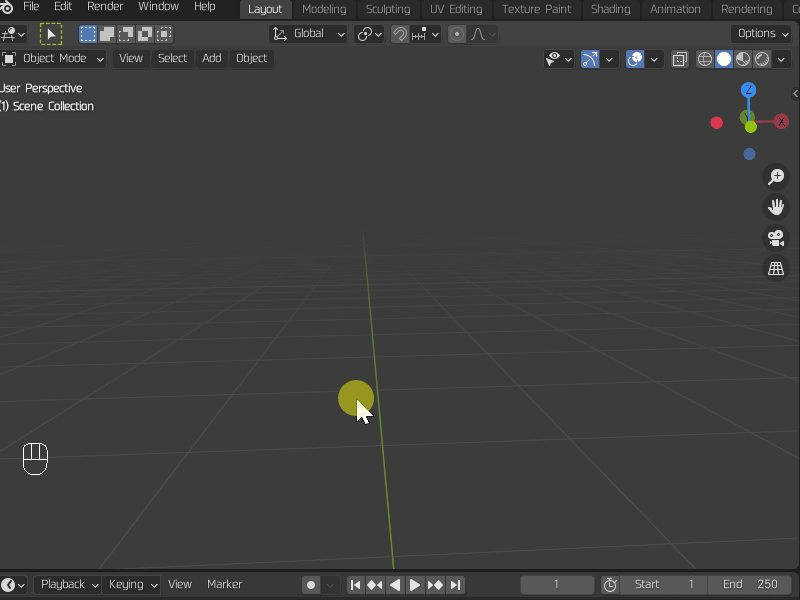Open the Help menu
The width and height of the screenshot is (800, 600).
[x=205, y=7]
